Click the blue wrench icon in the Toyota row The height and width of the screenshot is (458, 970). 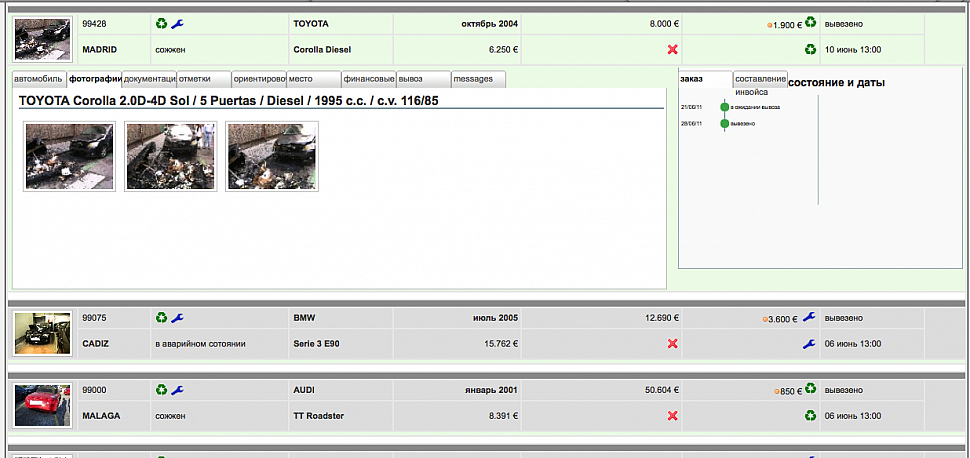coord(178,23)
